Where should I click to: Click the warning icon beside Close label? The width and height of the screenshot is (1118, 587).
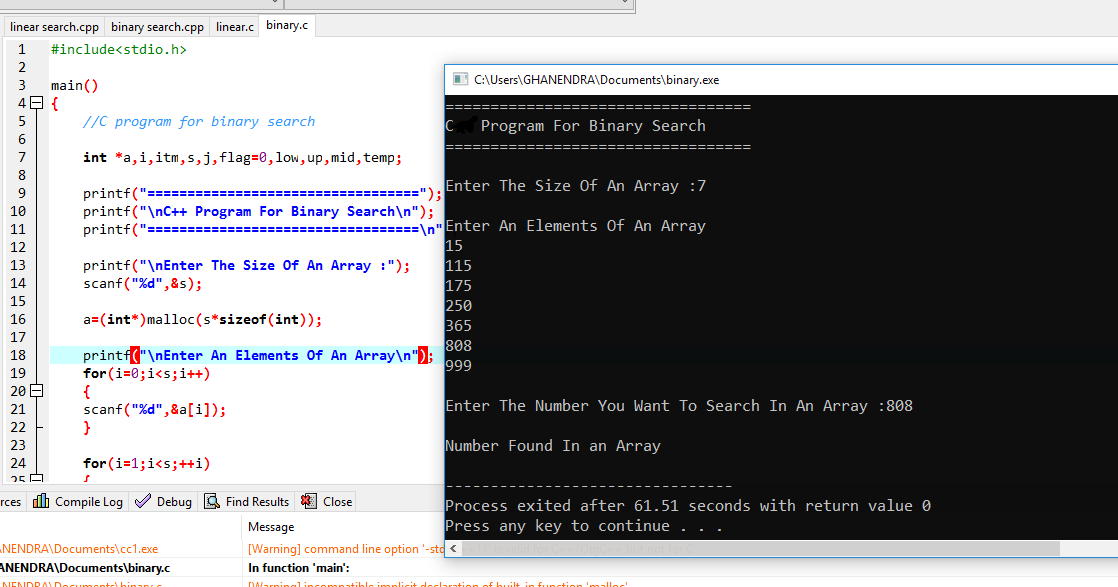[309, 501]
